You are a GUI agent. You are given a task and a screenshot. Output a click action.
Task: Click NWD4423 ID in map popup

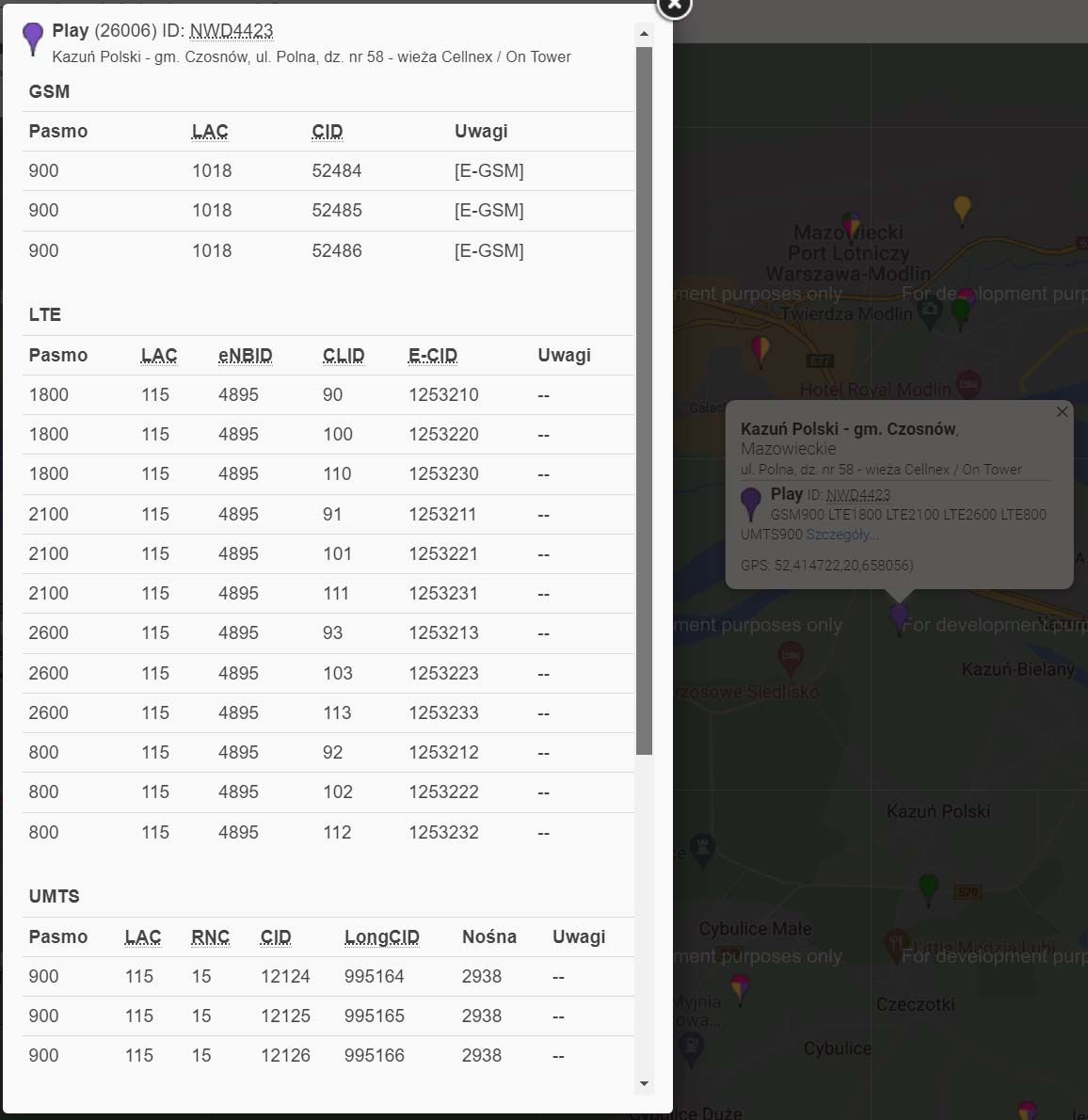click(x=858, y=495)
